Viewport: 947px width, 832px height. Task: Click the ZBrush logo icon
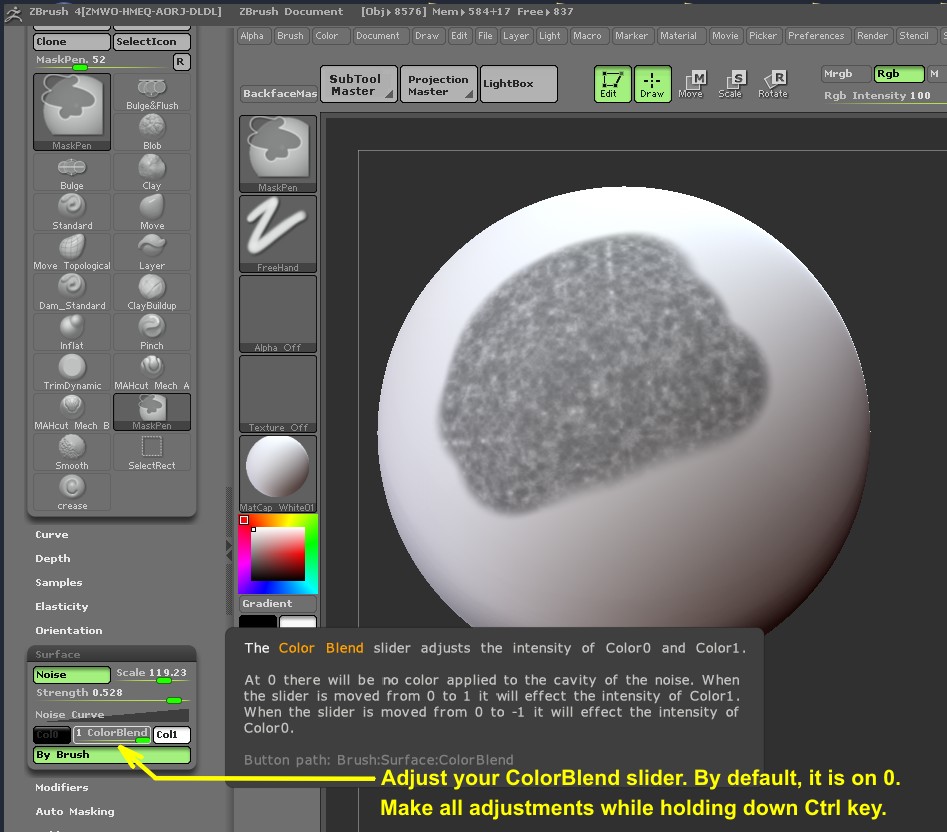click(x=13, y=13)
